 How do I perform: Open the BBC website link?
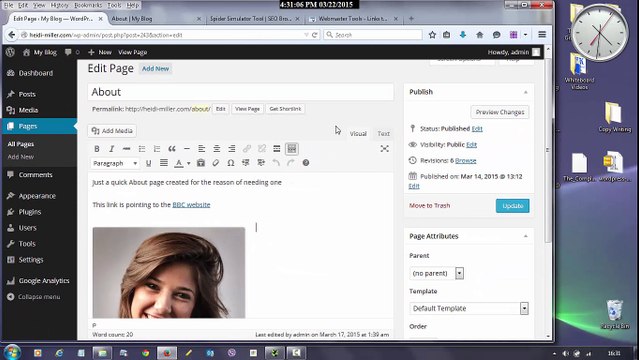tap(191, 205)
